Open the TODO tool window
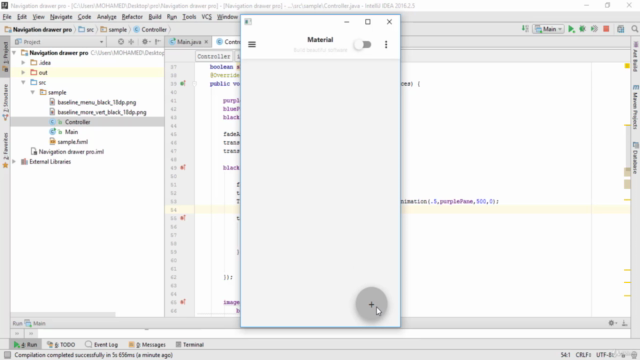640x360 pixels. 61,344
